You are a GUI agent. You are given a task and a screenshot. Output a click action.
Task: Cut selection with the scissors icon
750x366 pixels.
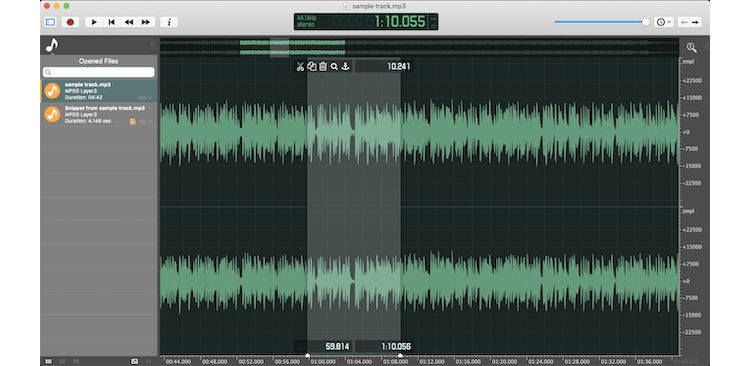click(300, 67)
